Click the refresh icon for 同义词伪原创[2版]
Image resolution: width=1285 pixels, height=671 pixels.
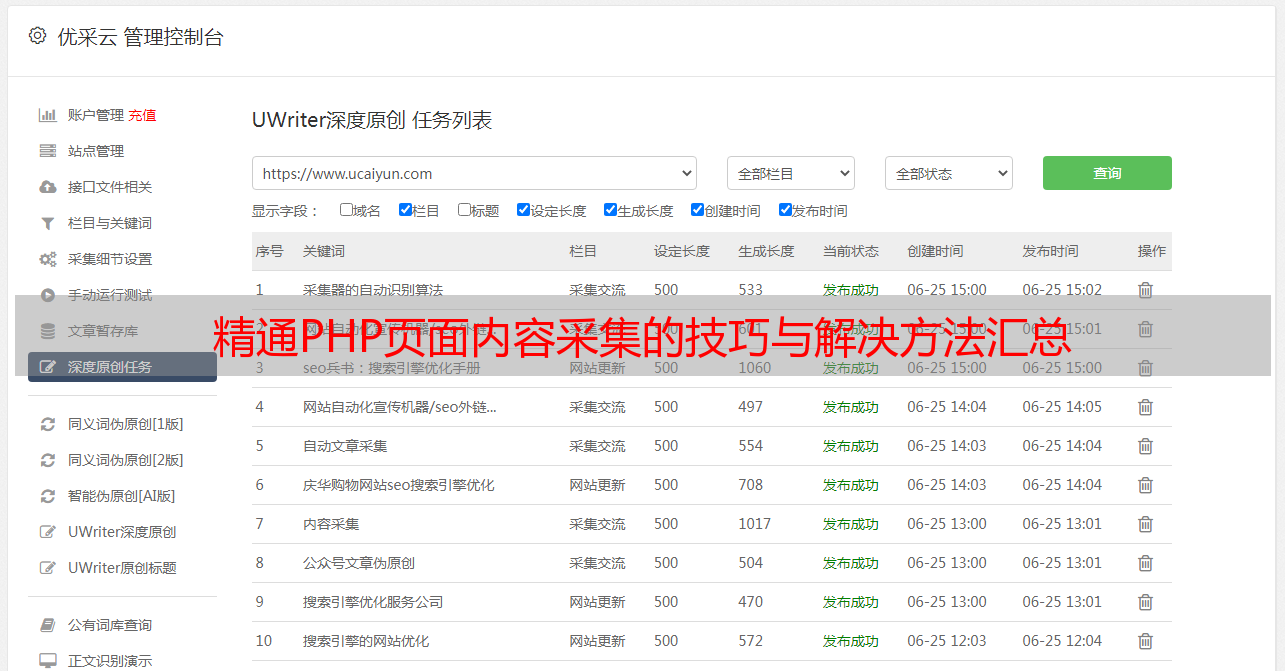pos(47,460)
